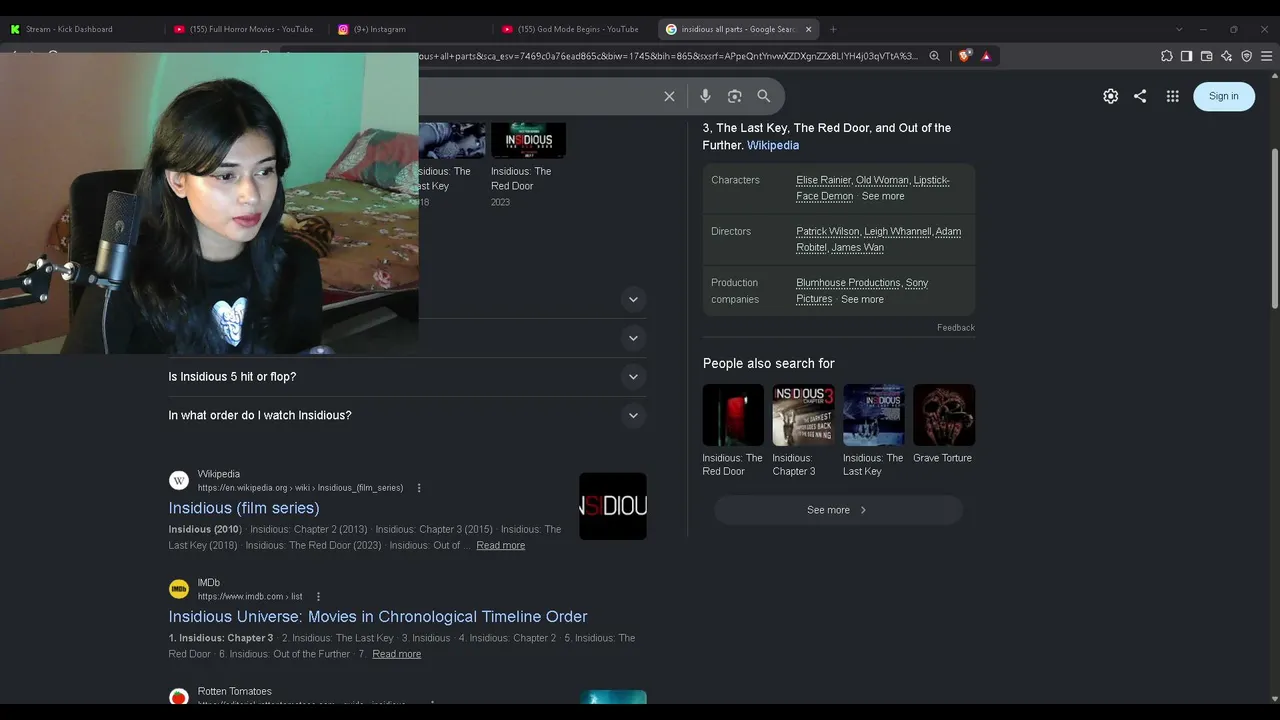
Task: Click the address bar URL field
Action: pos(670,56)
